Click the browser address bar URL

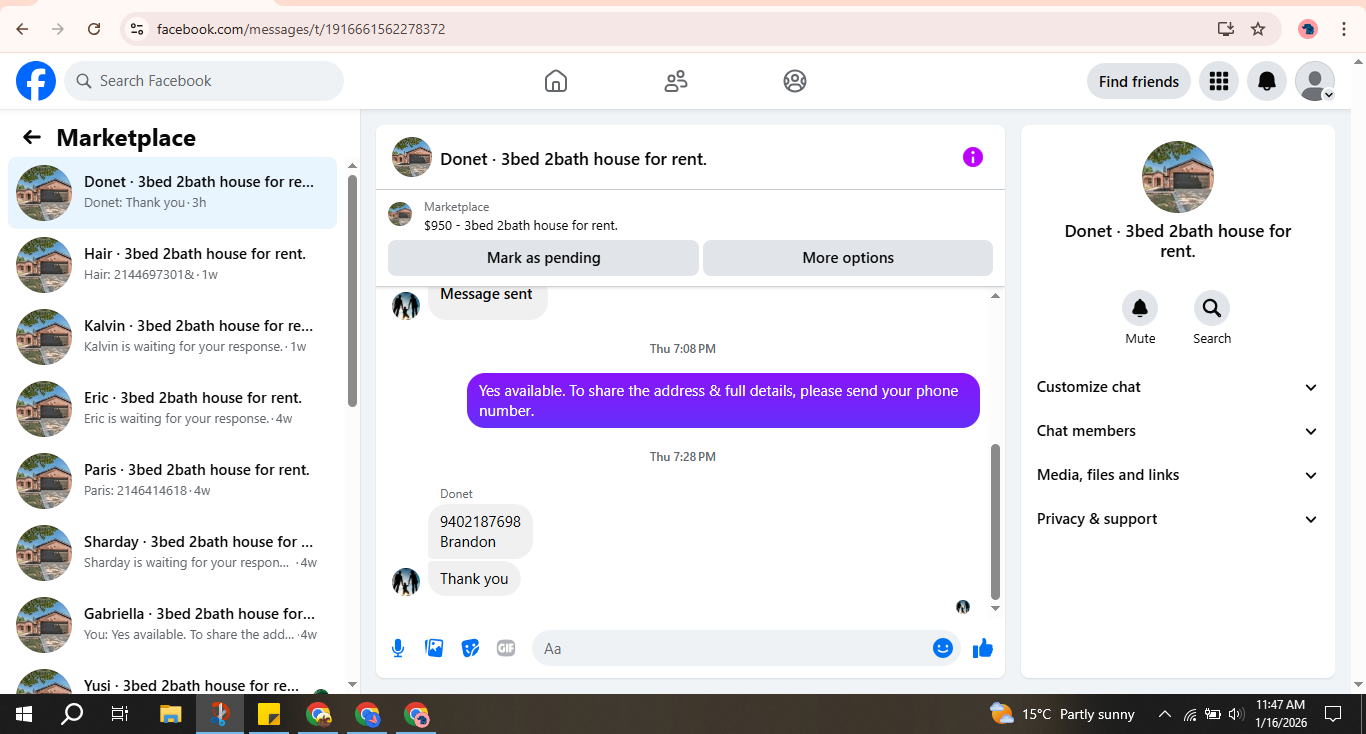pyautogui.click(x=301, y=29)
